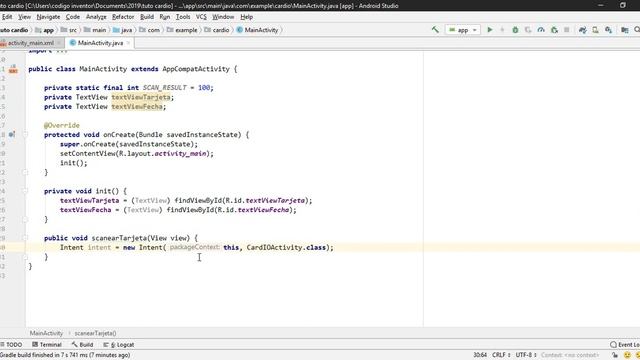Open the Build menu
Viewport: 640px width, 360px height.
tap(147, 17)
